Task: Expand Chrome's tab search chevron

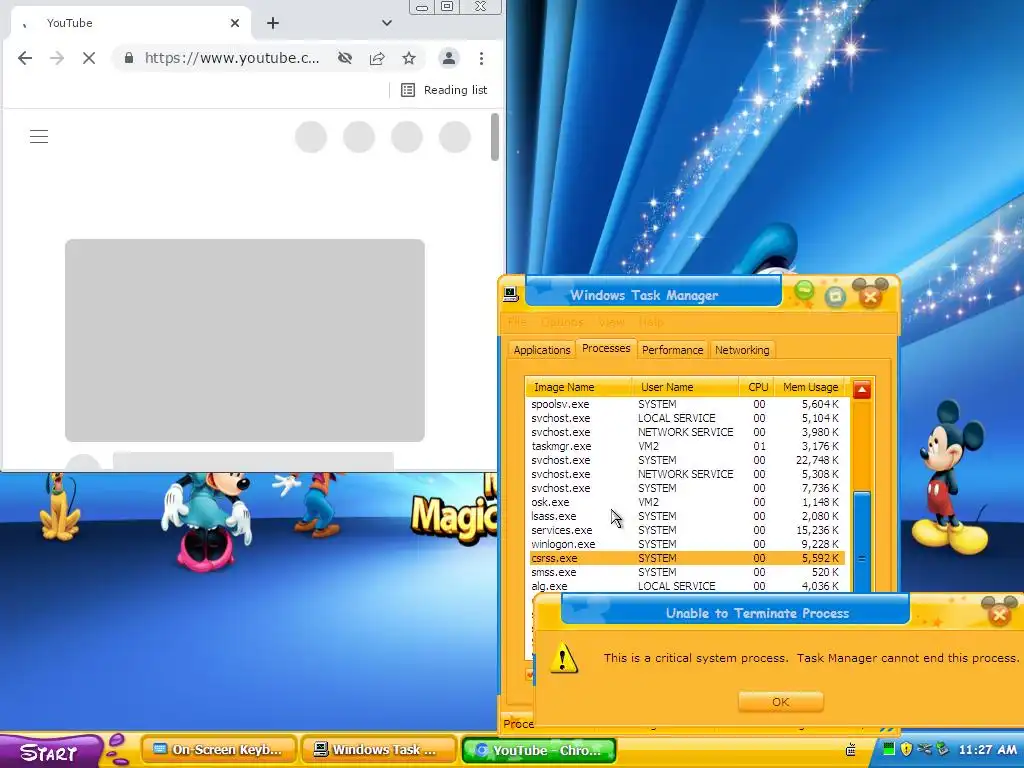Action: point(387,23)
